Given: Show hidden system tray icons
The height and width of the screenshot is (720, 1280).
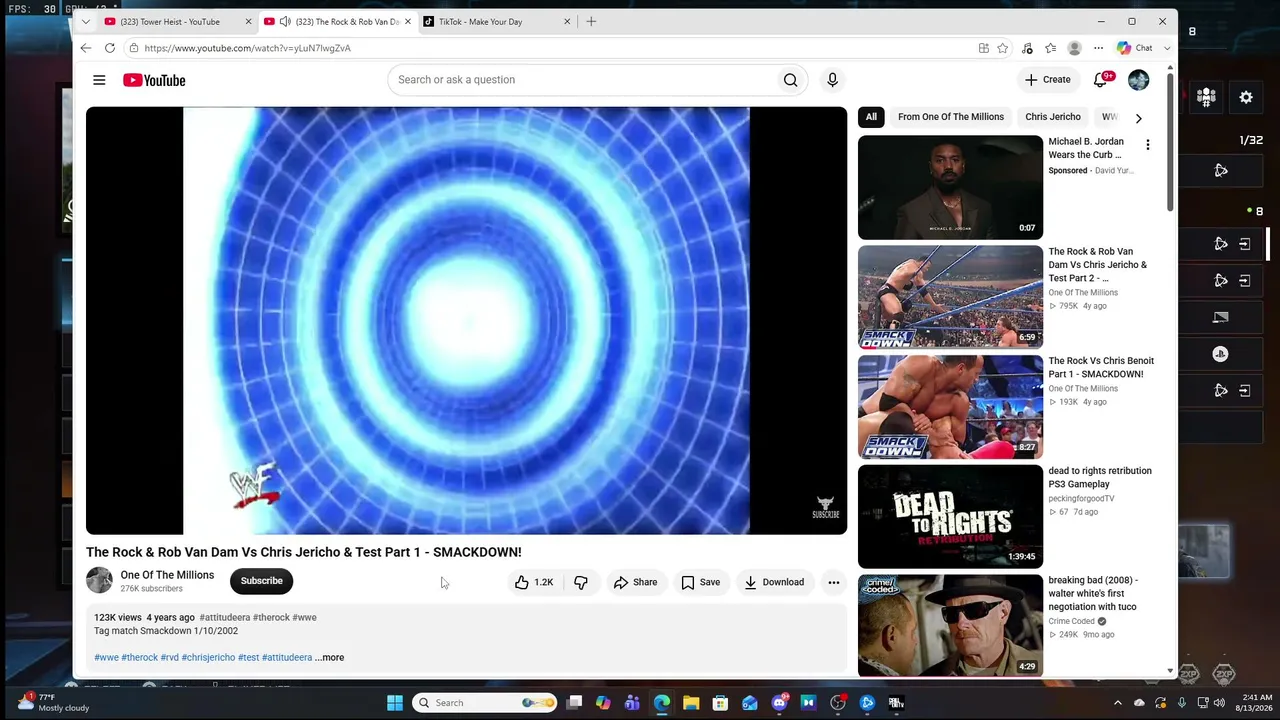Looking at the screenshot, I should click(x=1118, y=703).
